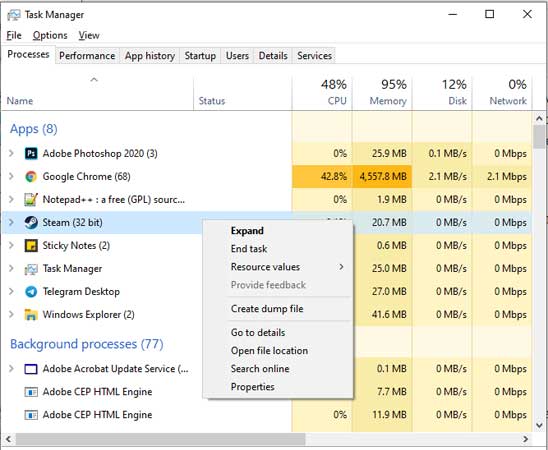The image size is (548, 450).
Task: Click the Notepad++ app icon
Action: point(31,199)
